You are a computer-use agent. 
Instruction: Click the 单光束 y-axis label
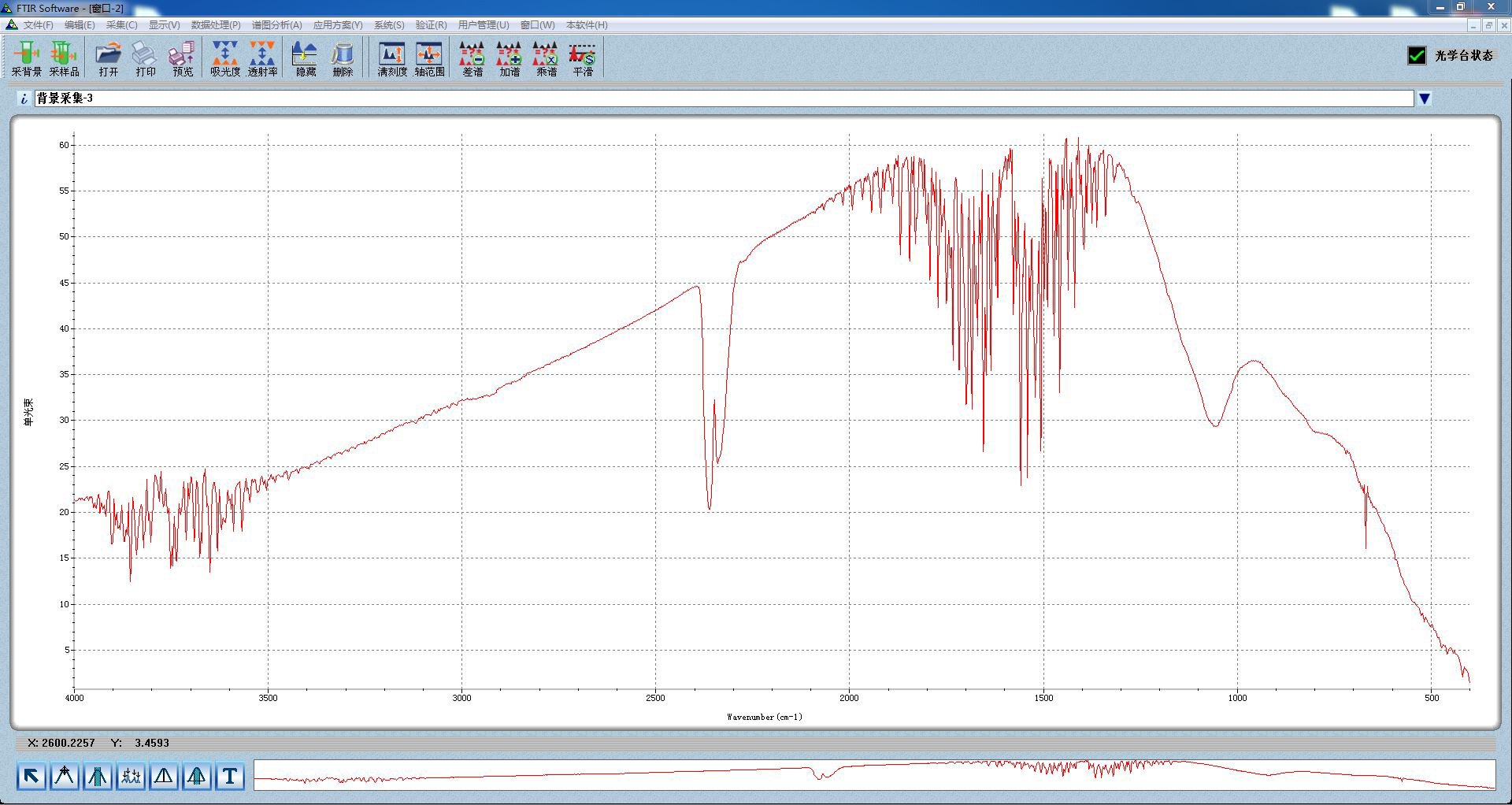29,413
